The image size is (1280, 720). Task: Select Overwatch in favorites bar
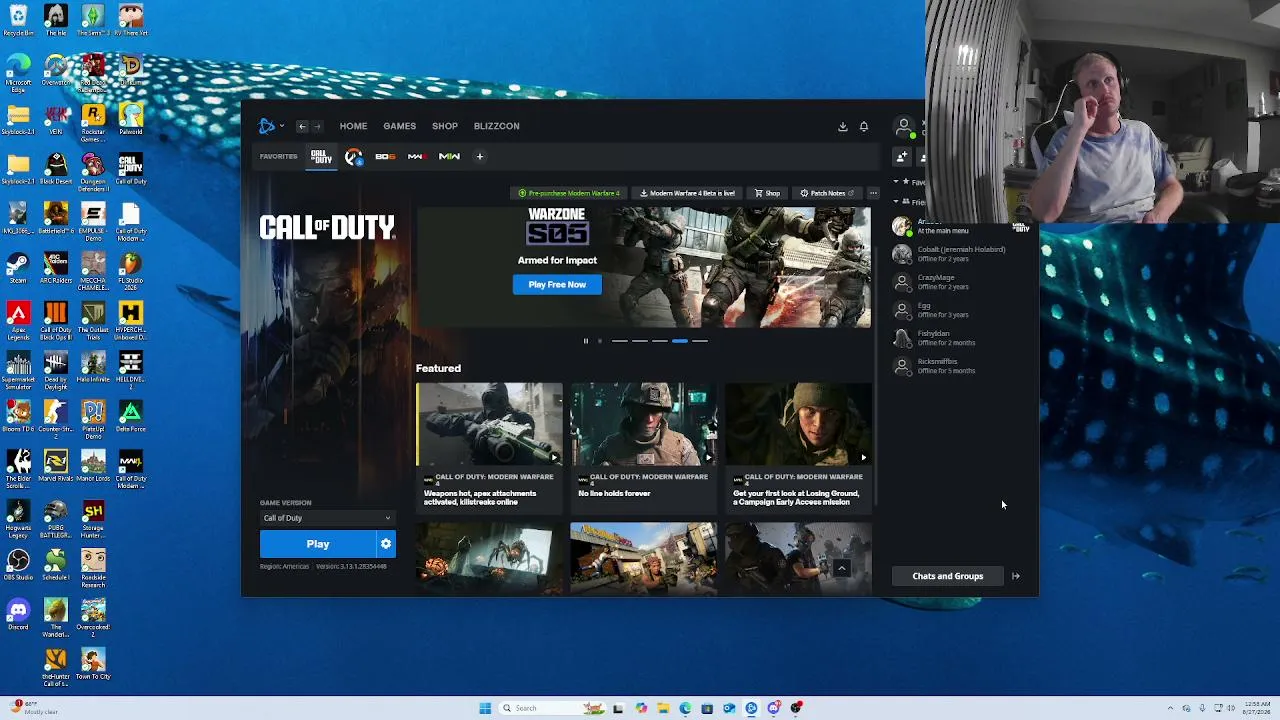(x=353, y=157)
